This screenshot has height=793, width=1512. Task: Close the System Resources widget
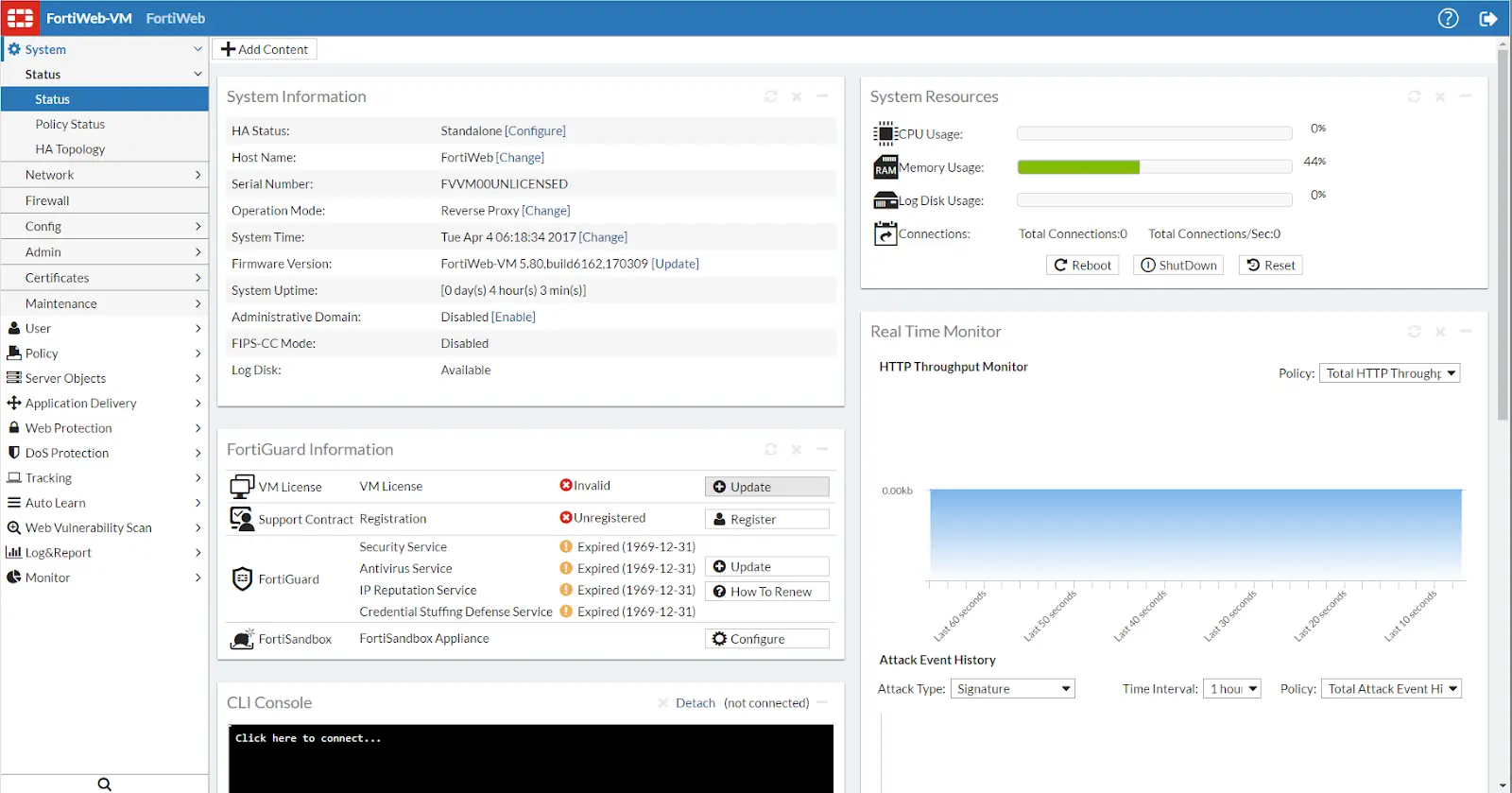coord(1440,96)
